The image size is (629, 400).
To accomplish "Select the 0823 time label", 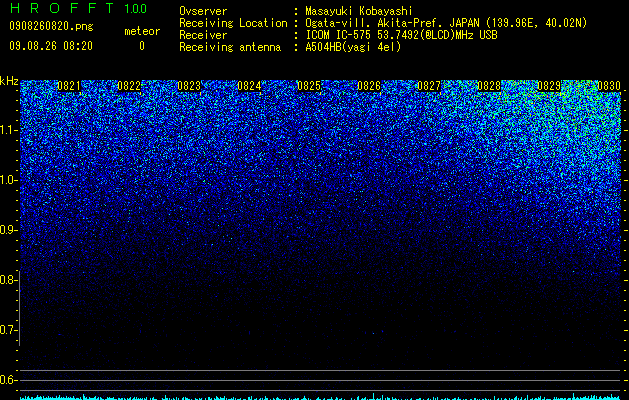I will pos(189,86).
